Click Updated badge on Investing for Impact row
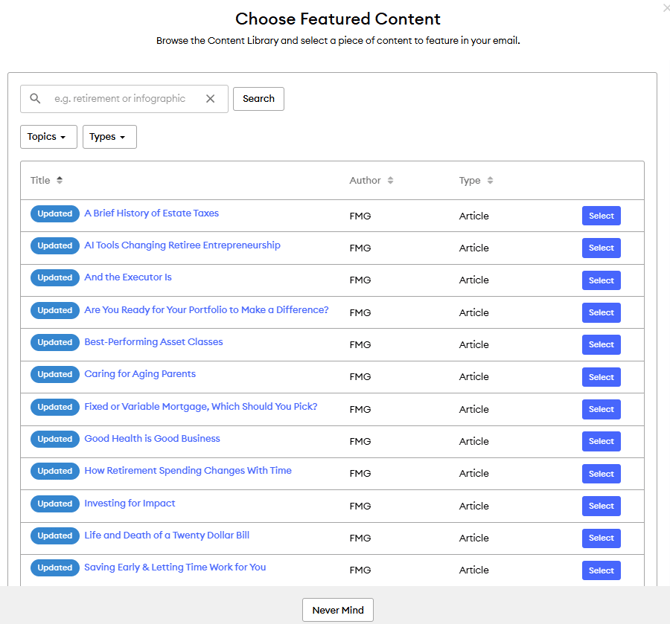This screenshot has width=670, height=624. [x=55, y=503]
